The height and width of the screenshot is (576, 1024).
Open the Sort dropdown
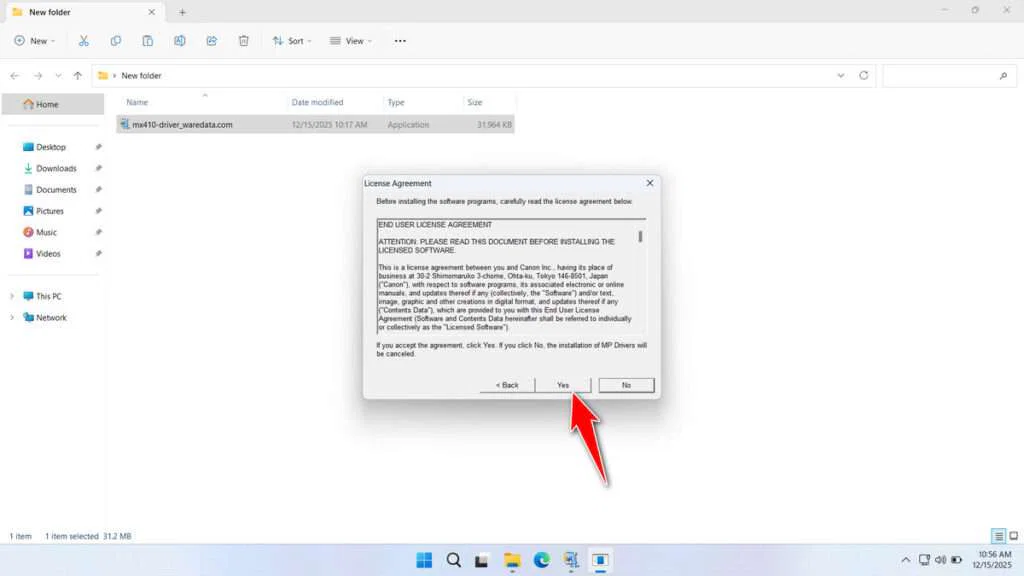(x=293, y=41)
